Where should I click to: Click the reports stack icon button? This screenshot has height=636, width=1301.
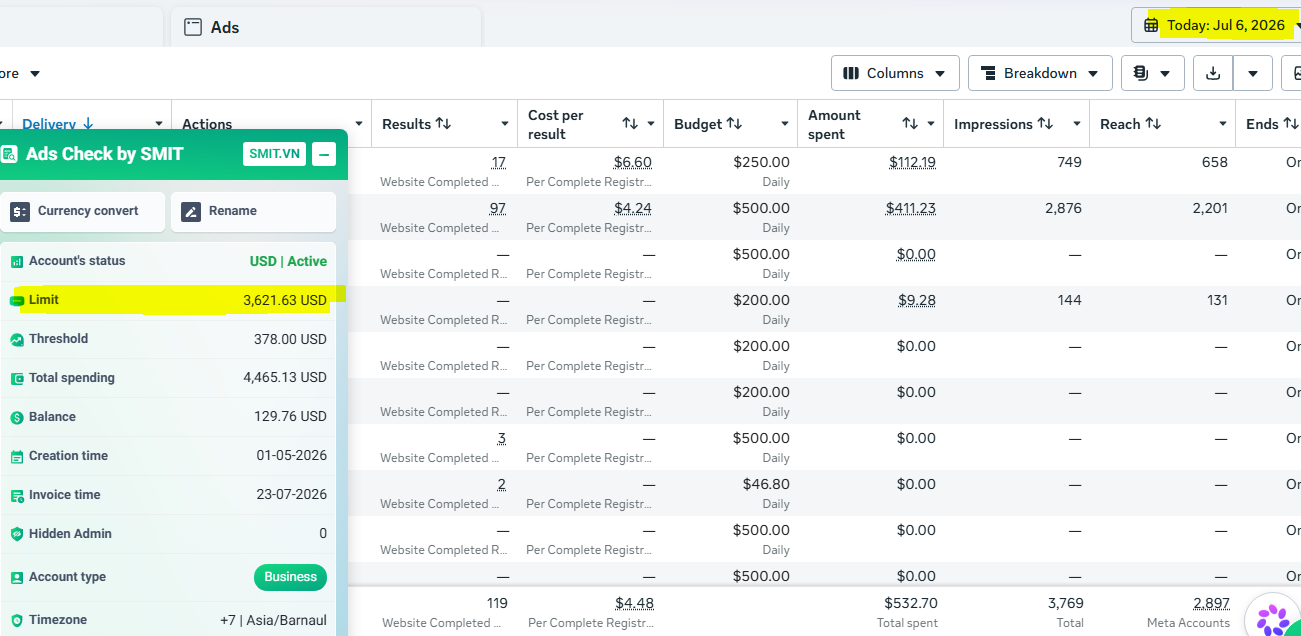[1153, 73]
